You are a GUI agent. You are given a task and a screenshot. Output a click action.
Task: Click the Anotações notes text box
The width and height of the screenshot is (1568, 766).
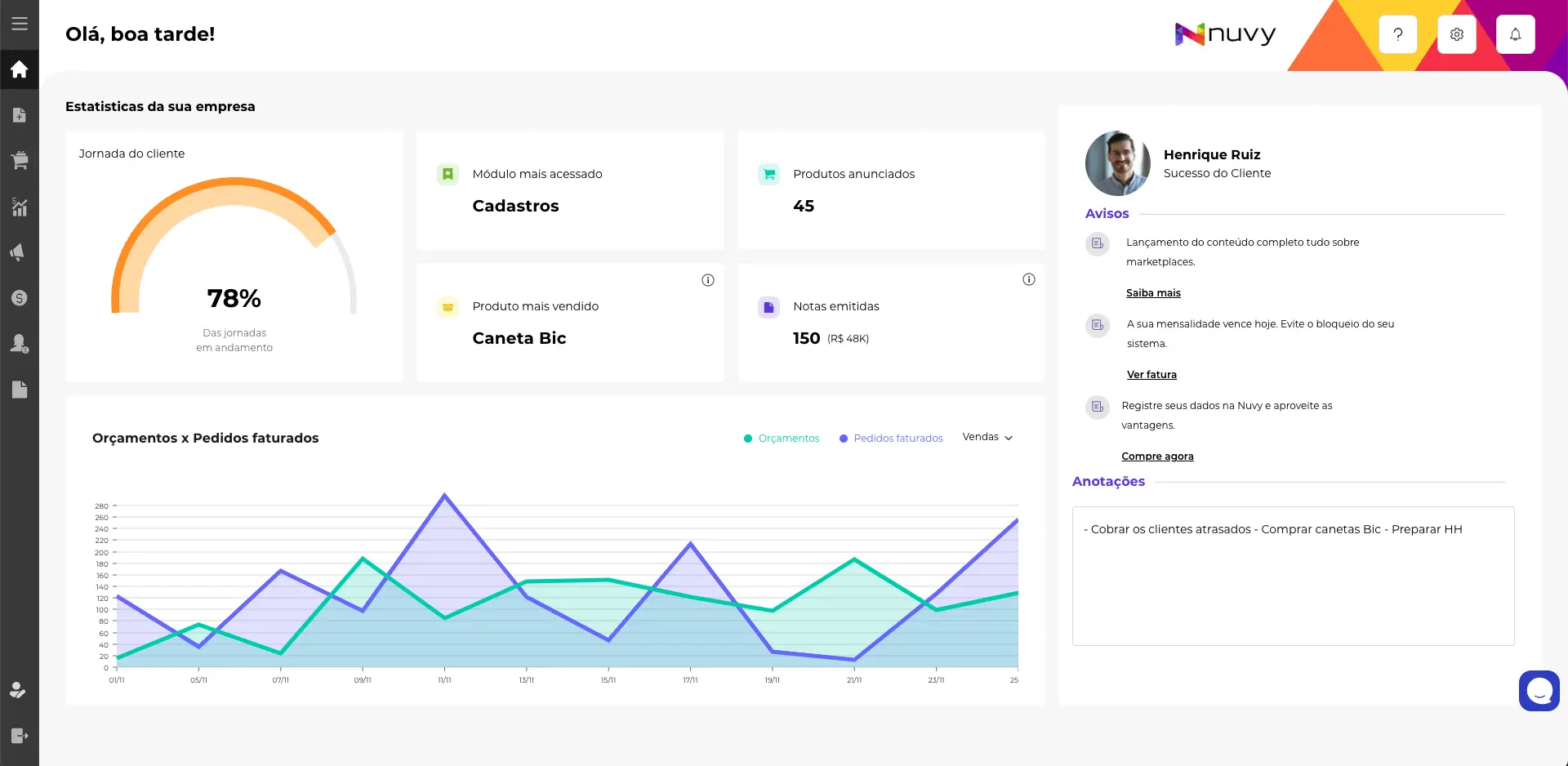(x=1293, y=576)
